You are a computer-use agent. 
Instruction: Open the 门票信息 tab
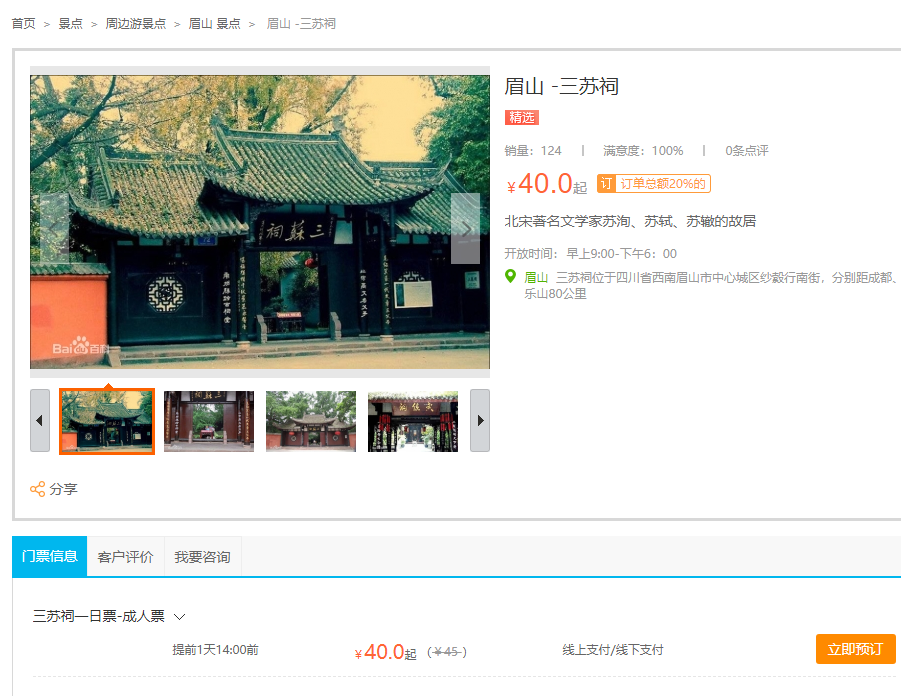50,556
